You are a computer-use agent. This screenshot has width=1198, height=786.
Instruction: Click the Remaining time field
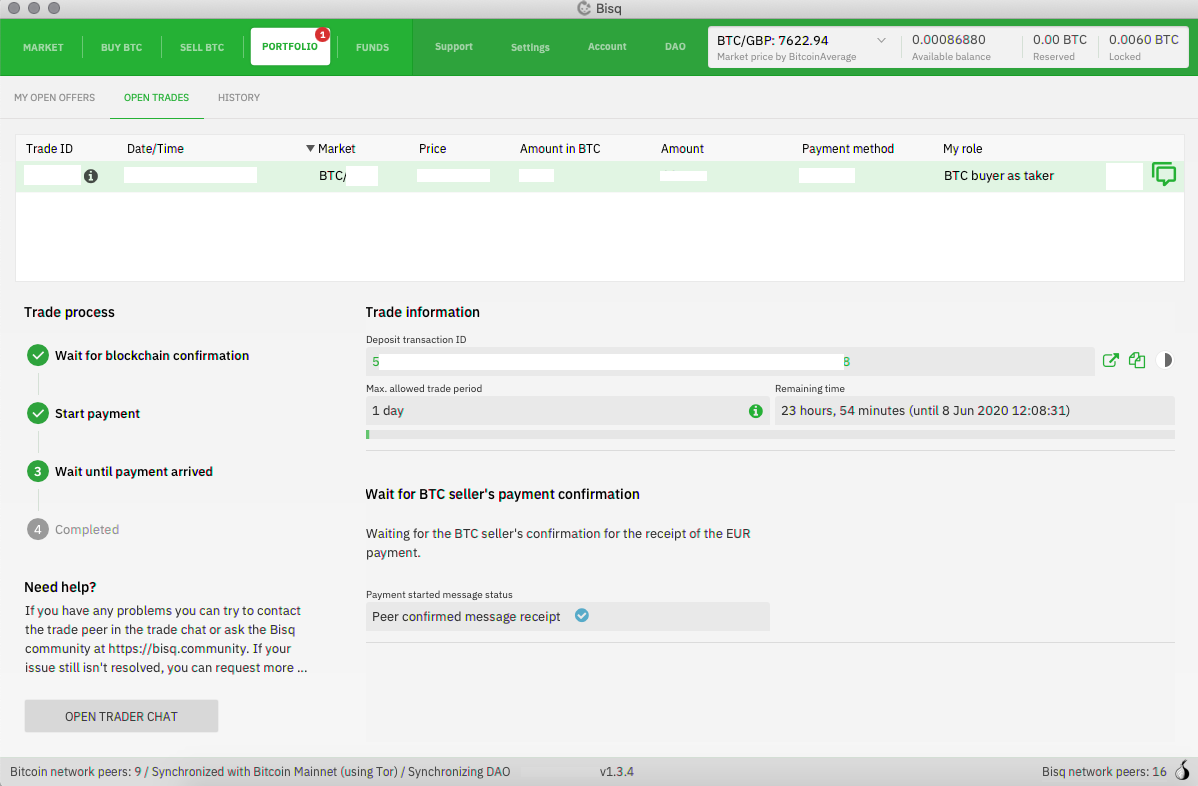click(x=974, y=411)
